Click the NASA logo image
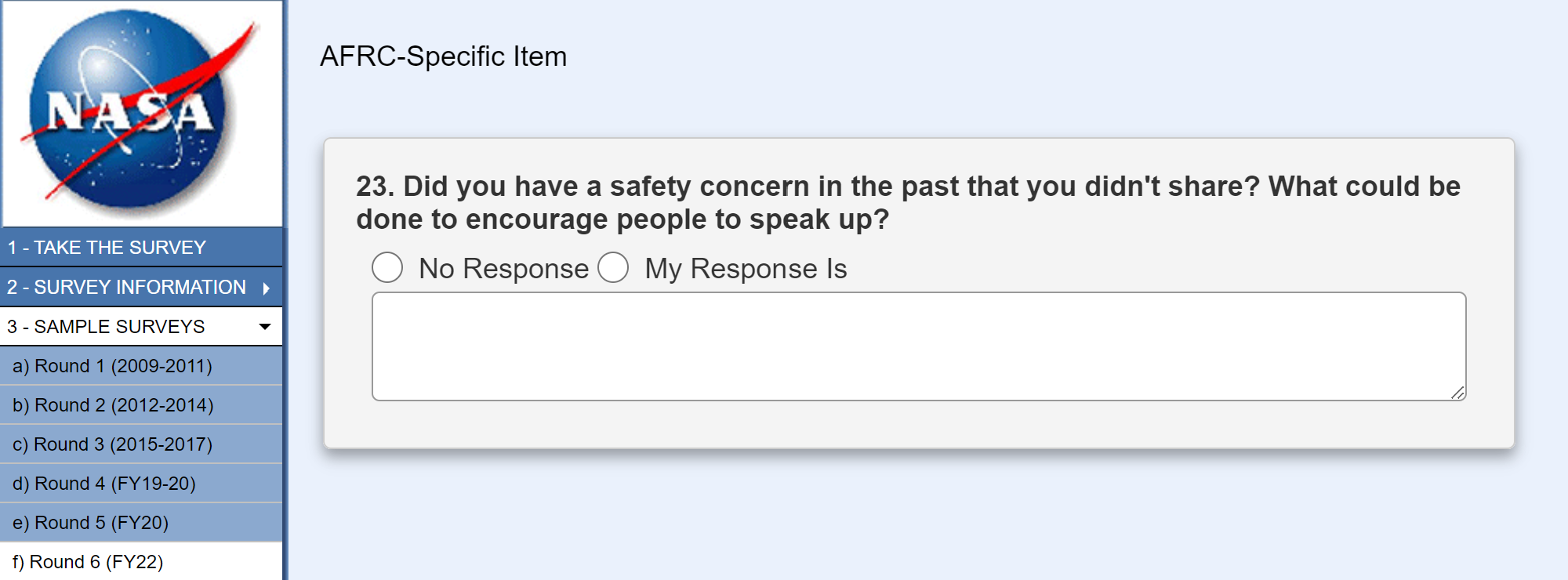The height and width of the screenshot is (580, 1568). tap(141, 112)
